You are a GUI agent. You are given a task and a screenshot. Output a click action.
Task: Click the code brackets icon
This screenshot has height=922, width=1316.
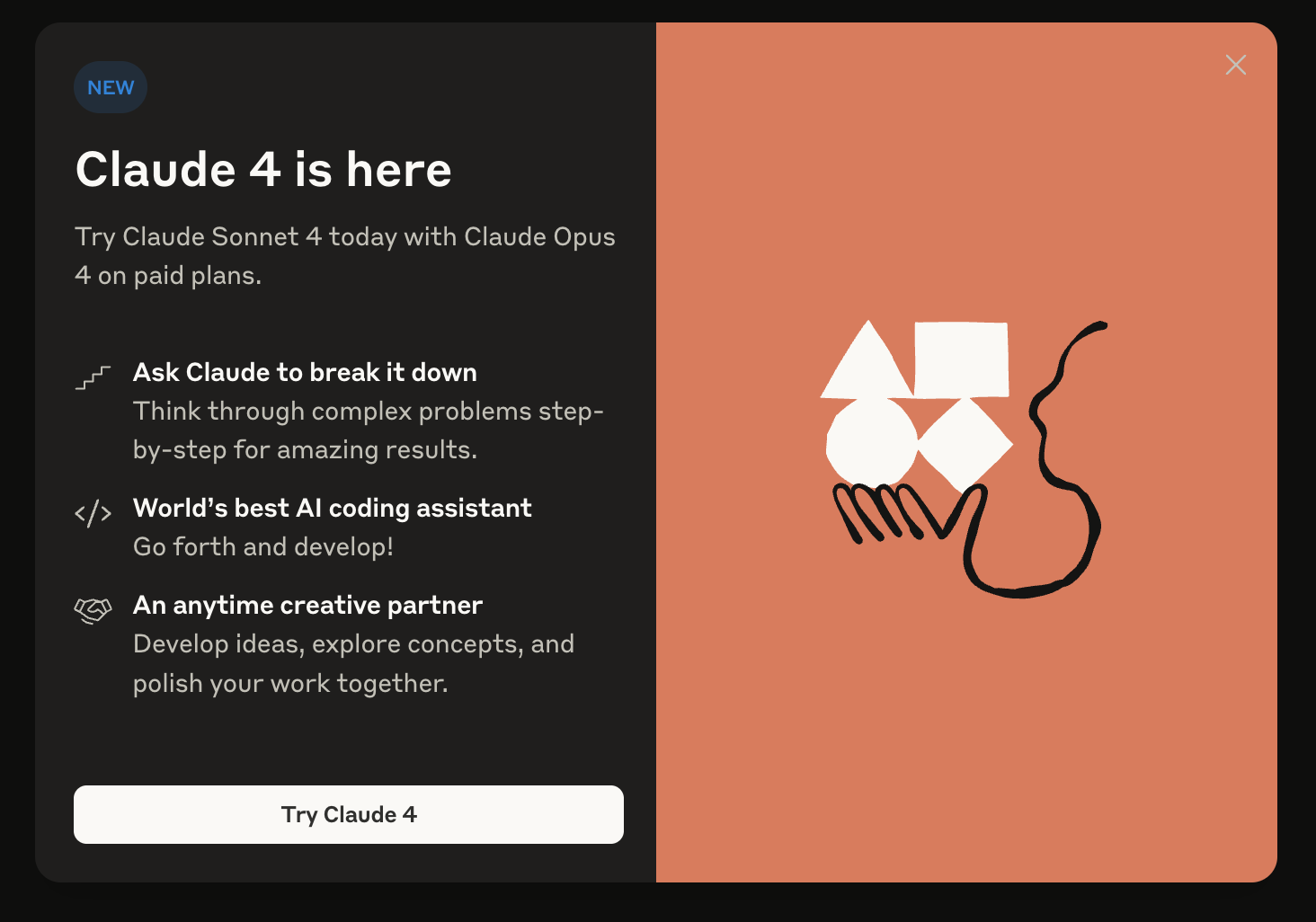tap(93, 513)
